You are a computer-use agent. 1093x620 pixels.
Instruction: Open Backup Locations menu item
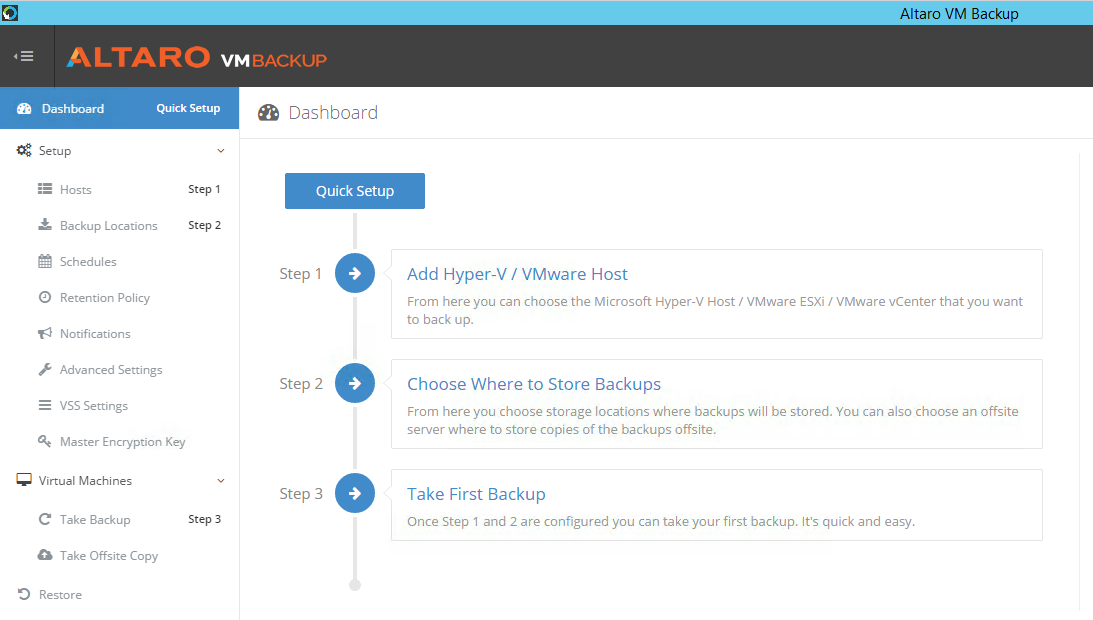coord(109,226)
